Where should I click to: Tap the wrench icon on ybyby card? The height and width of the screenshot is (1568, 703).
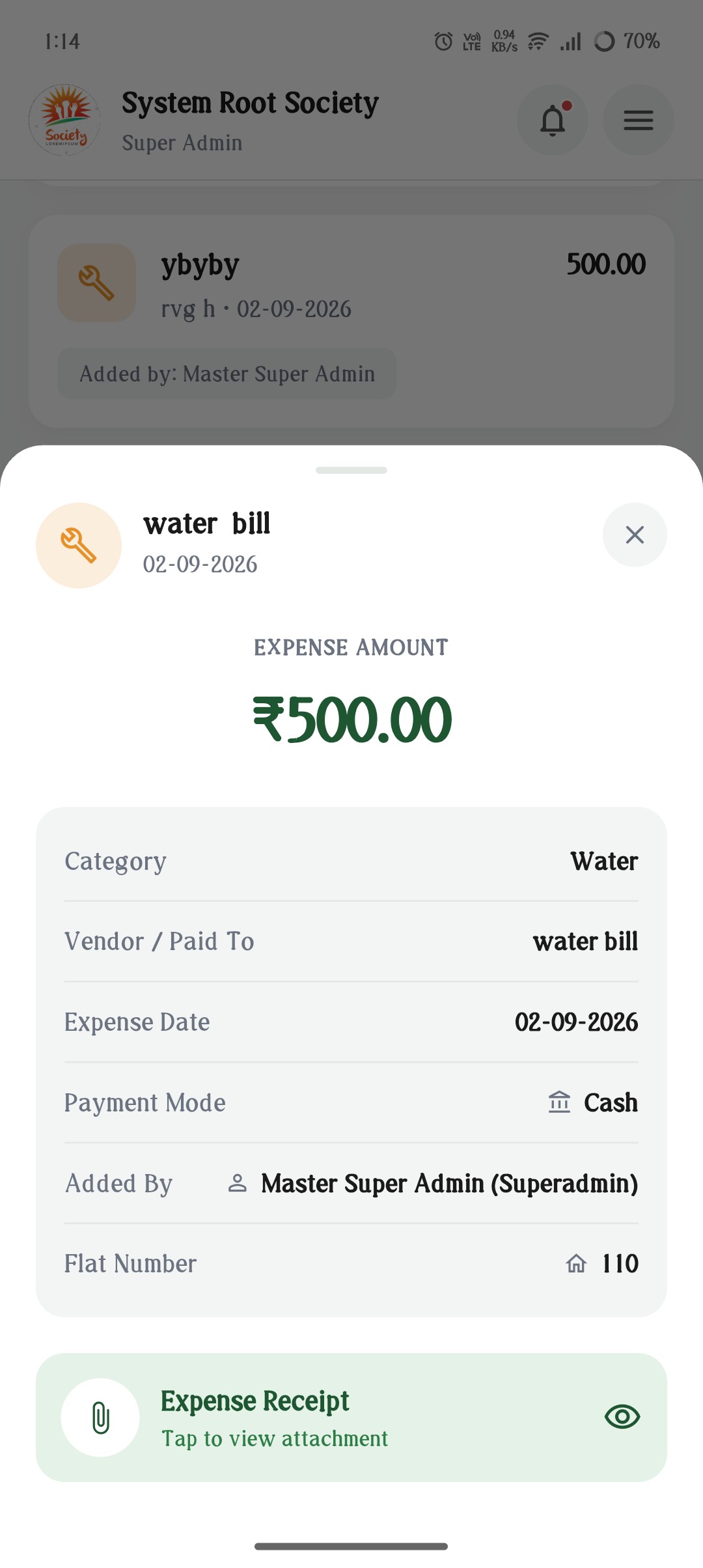tap(97, 283)
